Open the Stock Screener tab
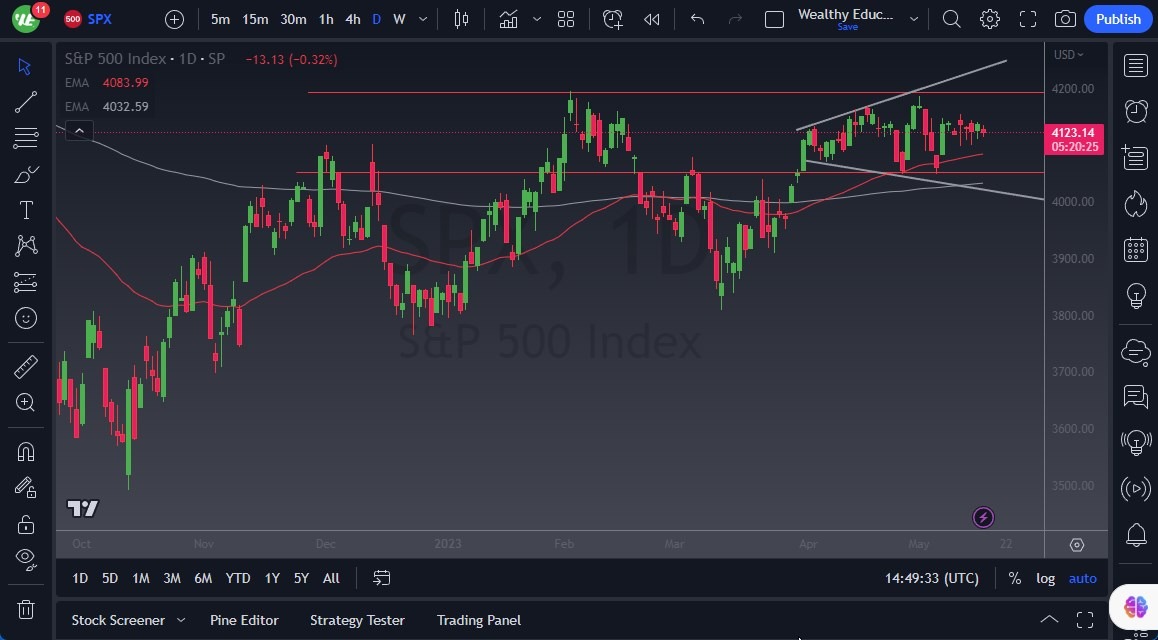The width and height of the screenshot is (1158, 640). (118, 620)
